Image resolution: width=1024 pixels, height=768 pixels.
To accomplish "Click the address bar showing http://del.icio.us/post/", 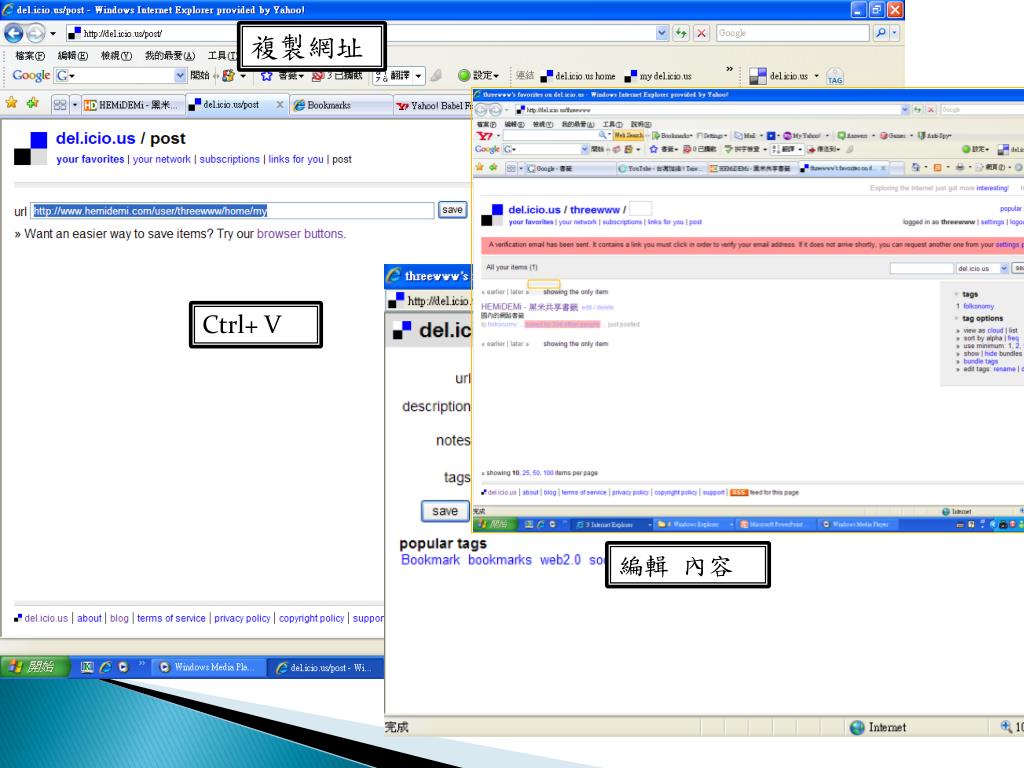I will tap(360, 33).
